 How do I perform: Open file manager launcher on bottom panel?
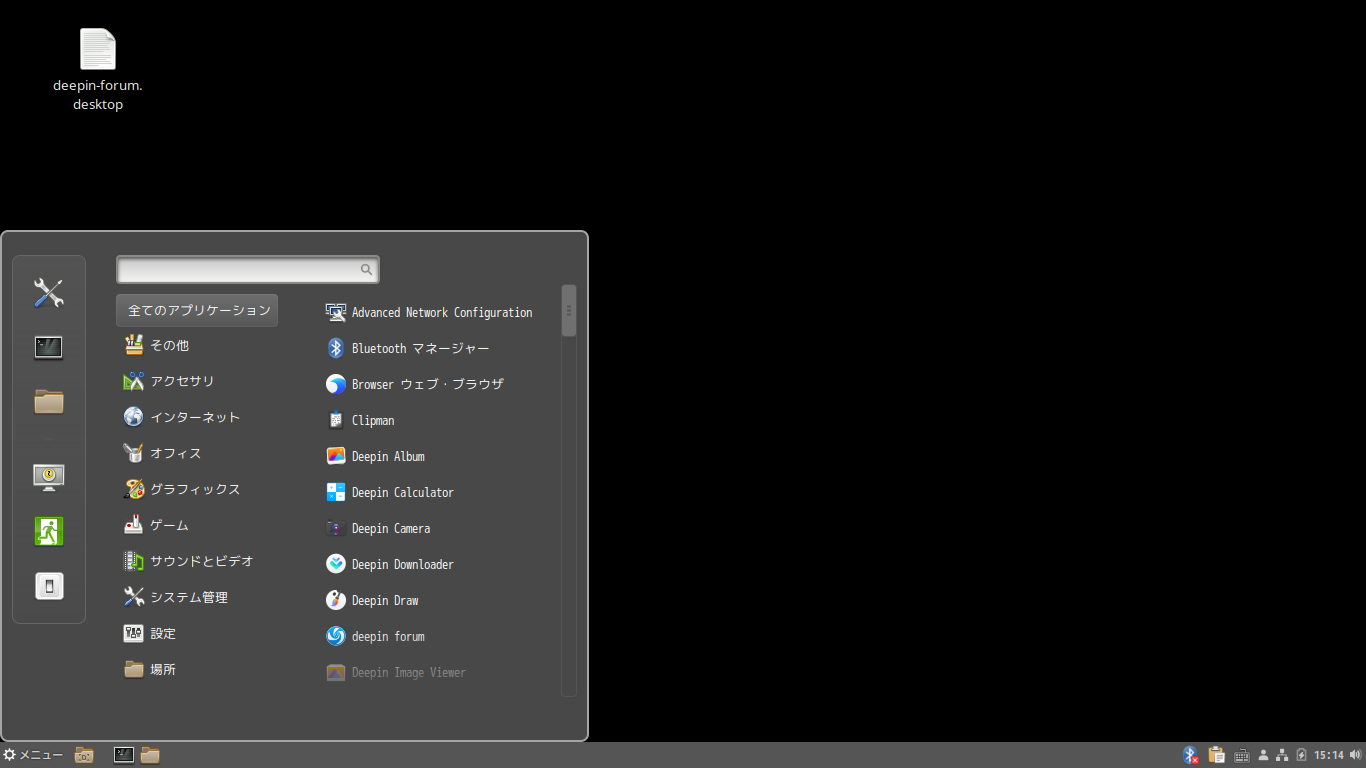[x=150, y=755]
